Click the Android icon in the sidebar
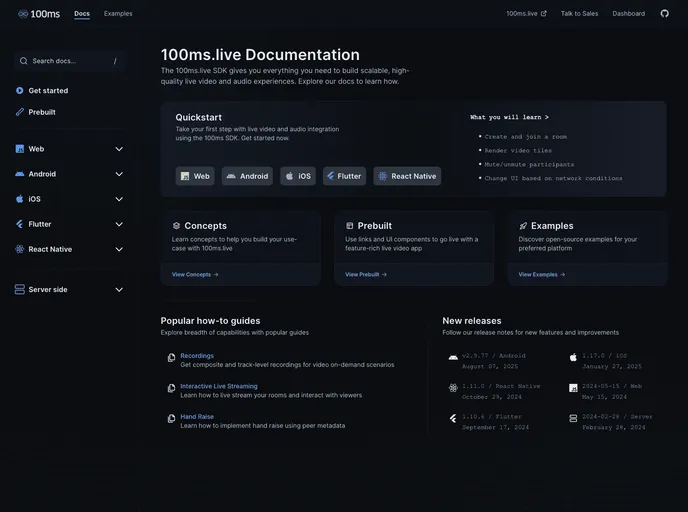This screenshot has width=688, height=512. coord(19,174)
